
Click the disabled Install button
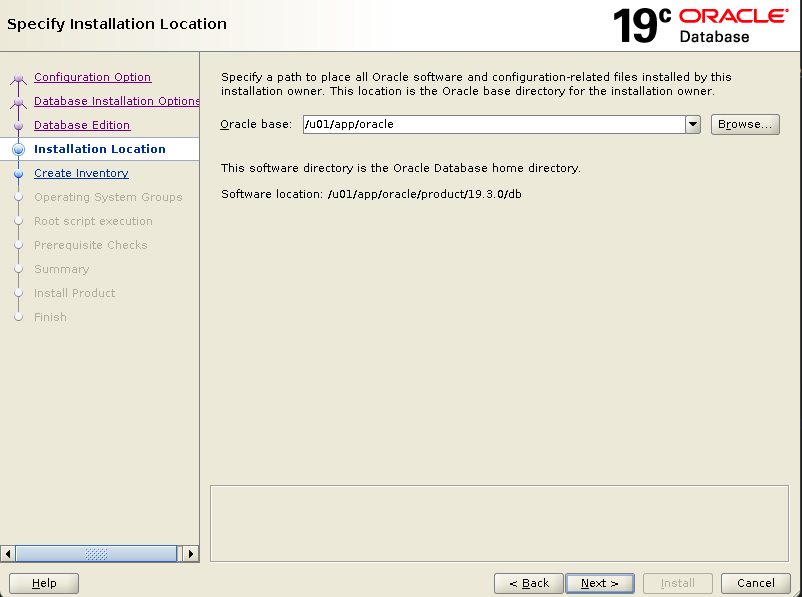point(678,583)
